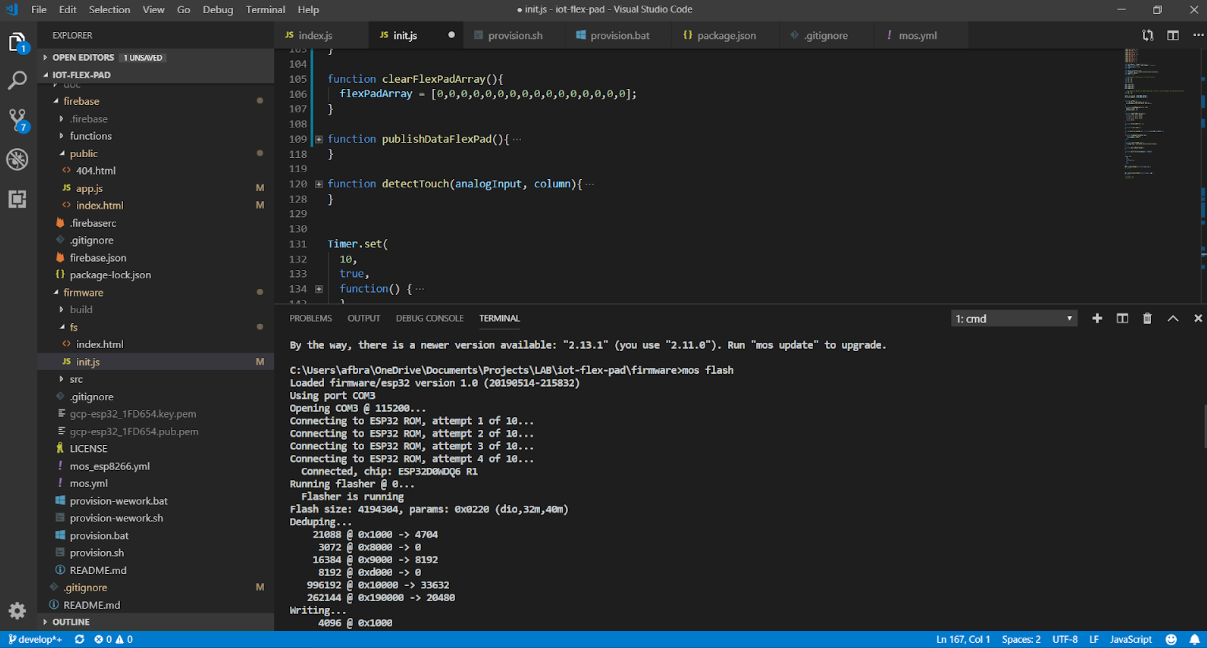Open the terminal selector dropdown '1: cmd'
1207x648 pixels.
pos(1014,318)
